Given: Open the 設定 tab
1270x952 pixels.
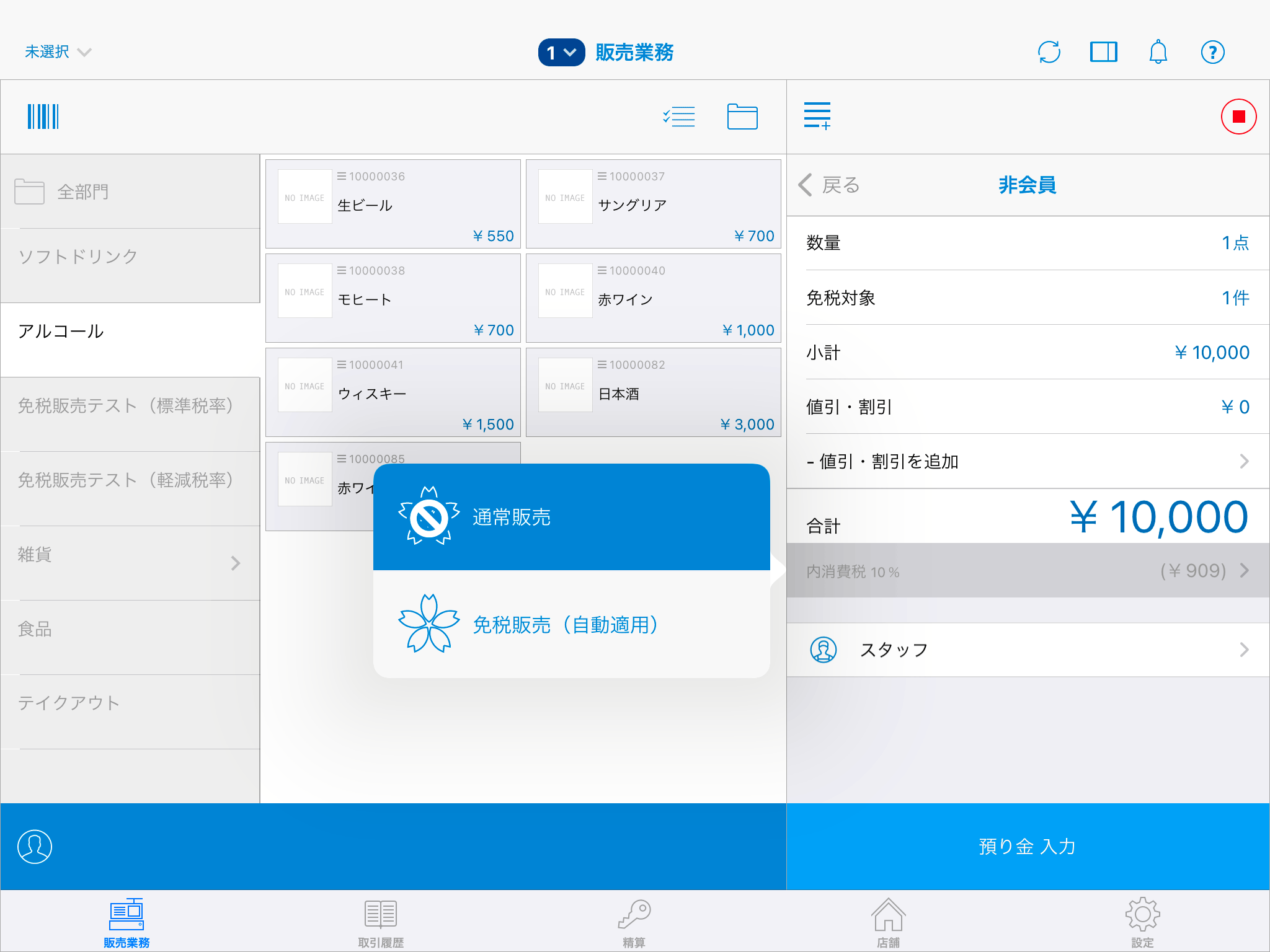Looking at the screenshot, I should click(x=1142, y=922).
